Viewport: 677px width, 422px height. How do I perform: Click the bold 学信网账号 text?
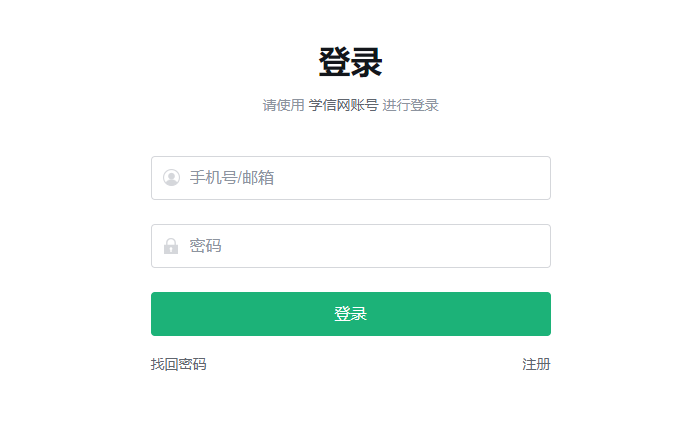point(343,105)
